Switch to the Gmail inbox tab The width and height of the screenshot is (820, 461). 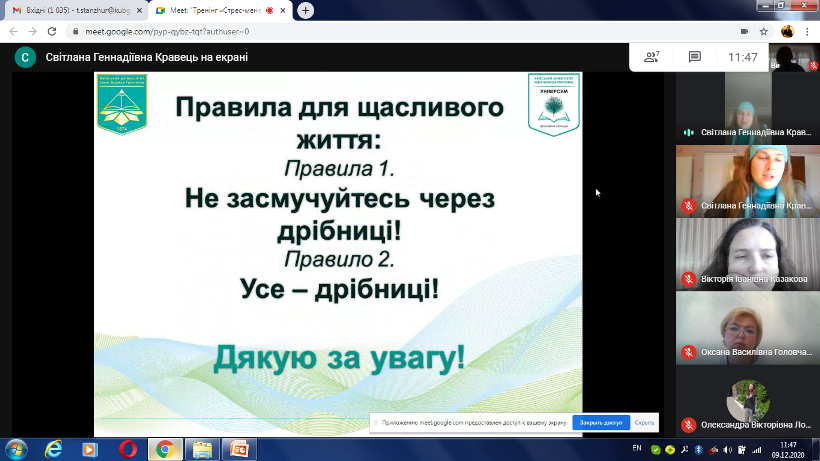[x=70, y=10]
